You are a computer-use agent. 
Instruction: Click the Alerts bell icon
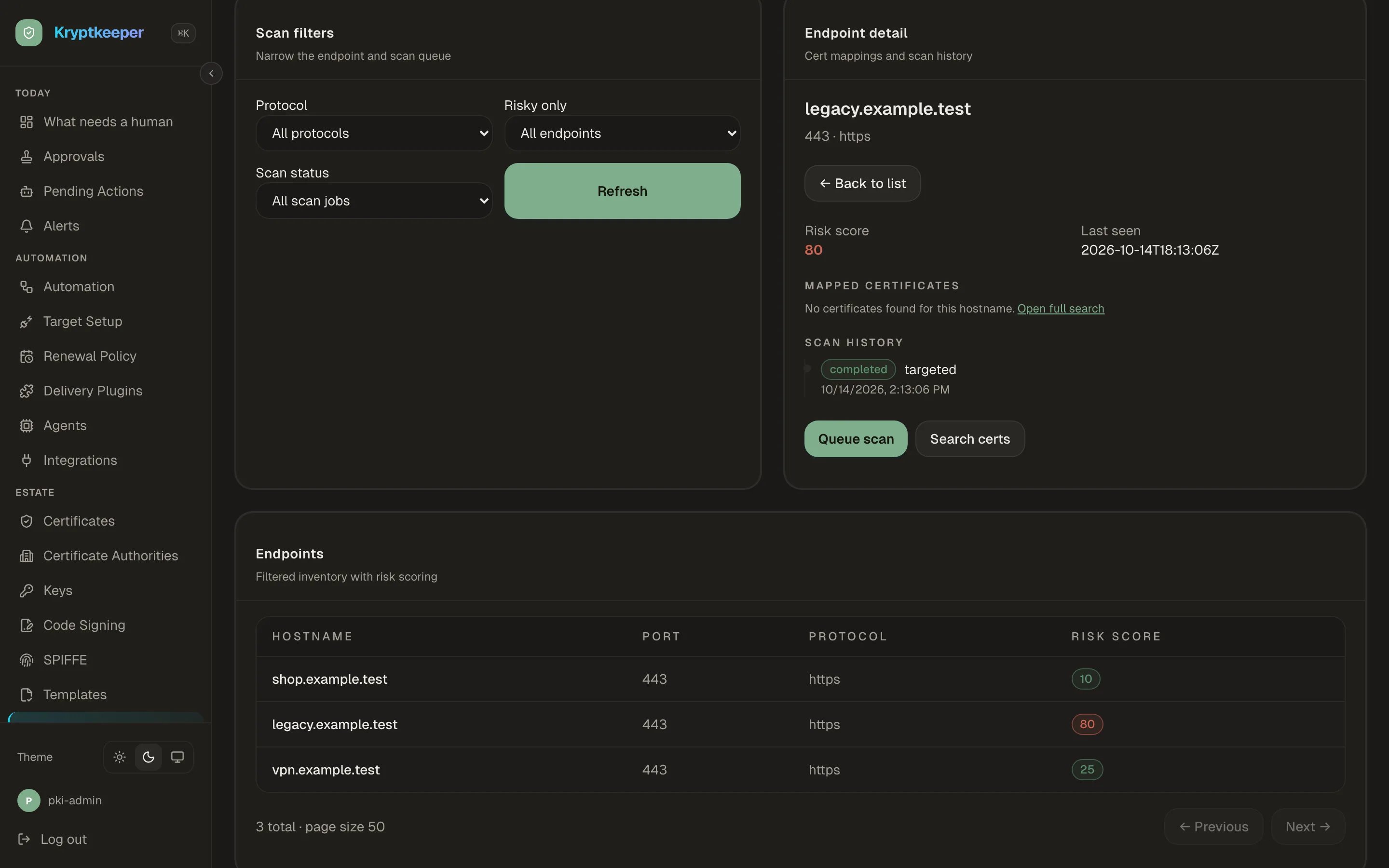(27, 226)
